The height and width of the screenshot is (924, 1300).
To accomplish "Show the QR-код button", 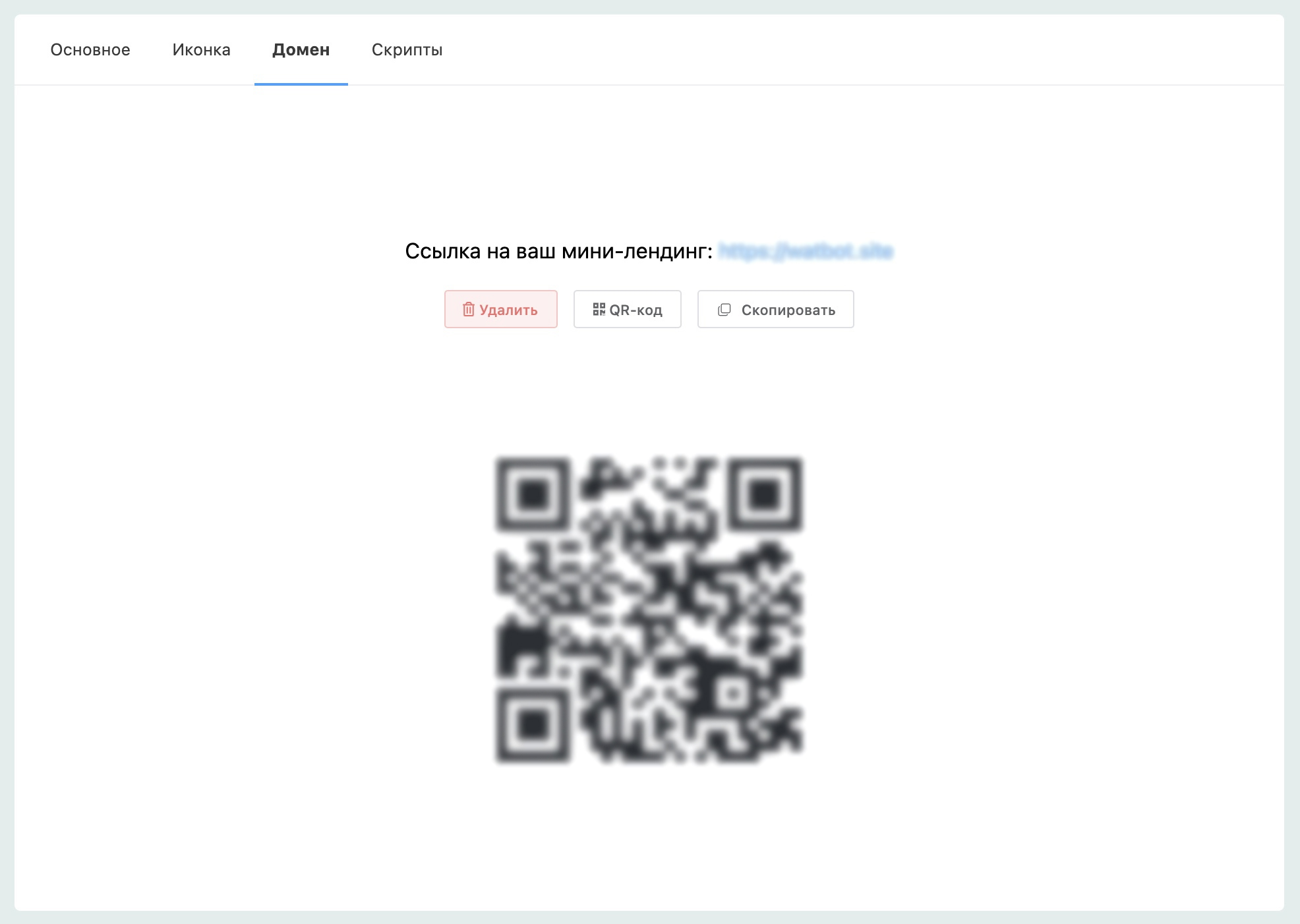I will (628, 309).
